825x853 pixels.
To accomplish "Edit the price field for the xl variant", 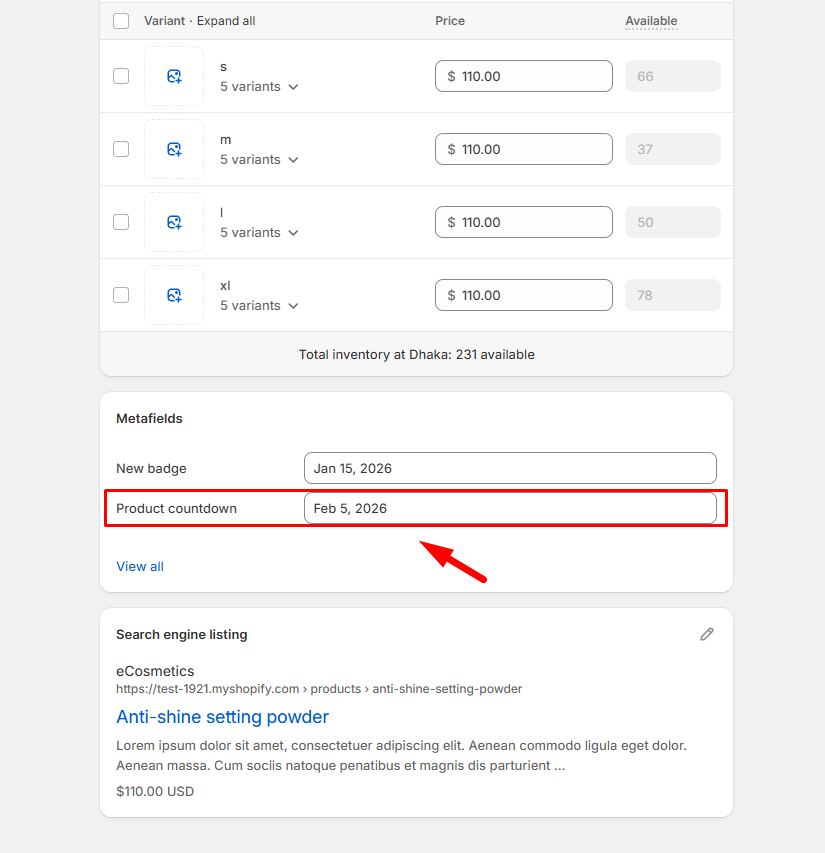I will (x=524, y=295).
